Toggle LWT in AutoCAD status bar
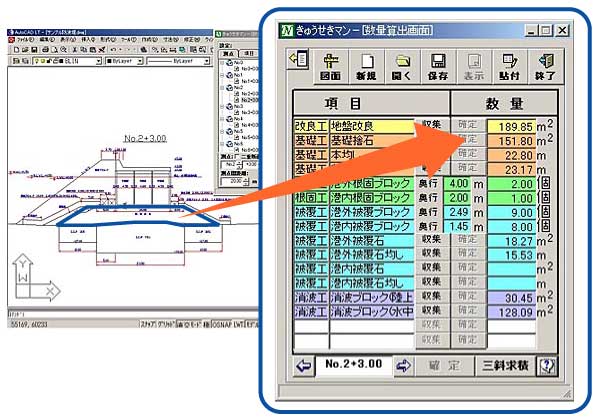Viewport: 595px width, 420px height. point(238,325)
